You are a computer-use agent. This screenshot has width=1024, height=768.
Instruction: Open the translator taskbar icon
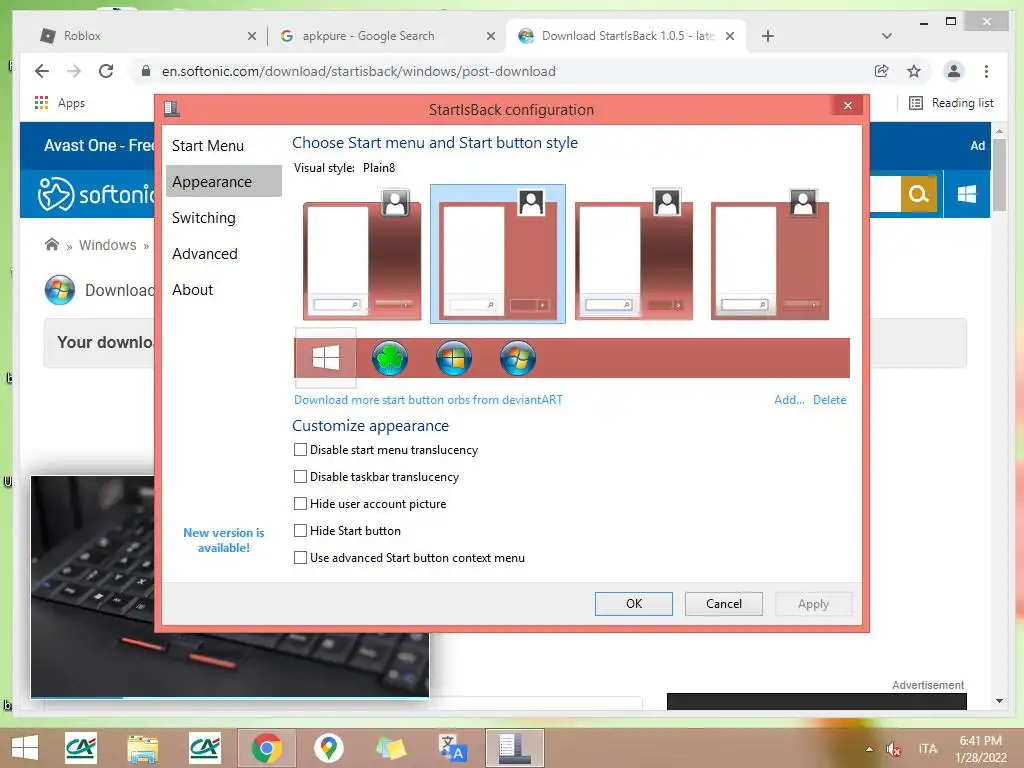pyautogui.click(x=452, y=748)
